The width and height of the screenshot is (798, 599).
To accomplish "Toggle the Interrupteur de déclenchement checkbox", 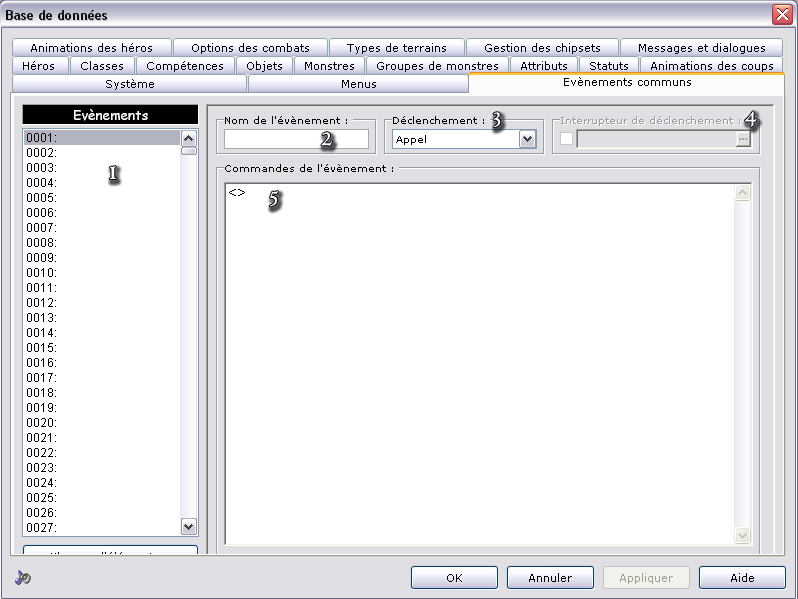I will click(567, 139).
